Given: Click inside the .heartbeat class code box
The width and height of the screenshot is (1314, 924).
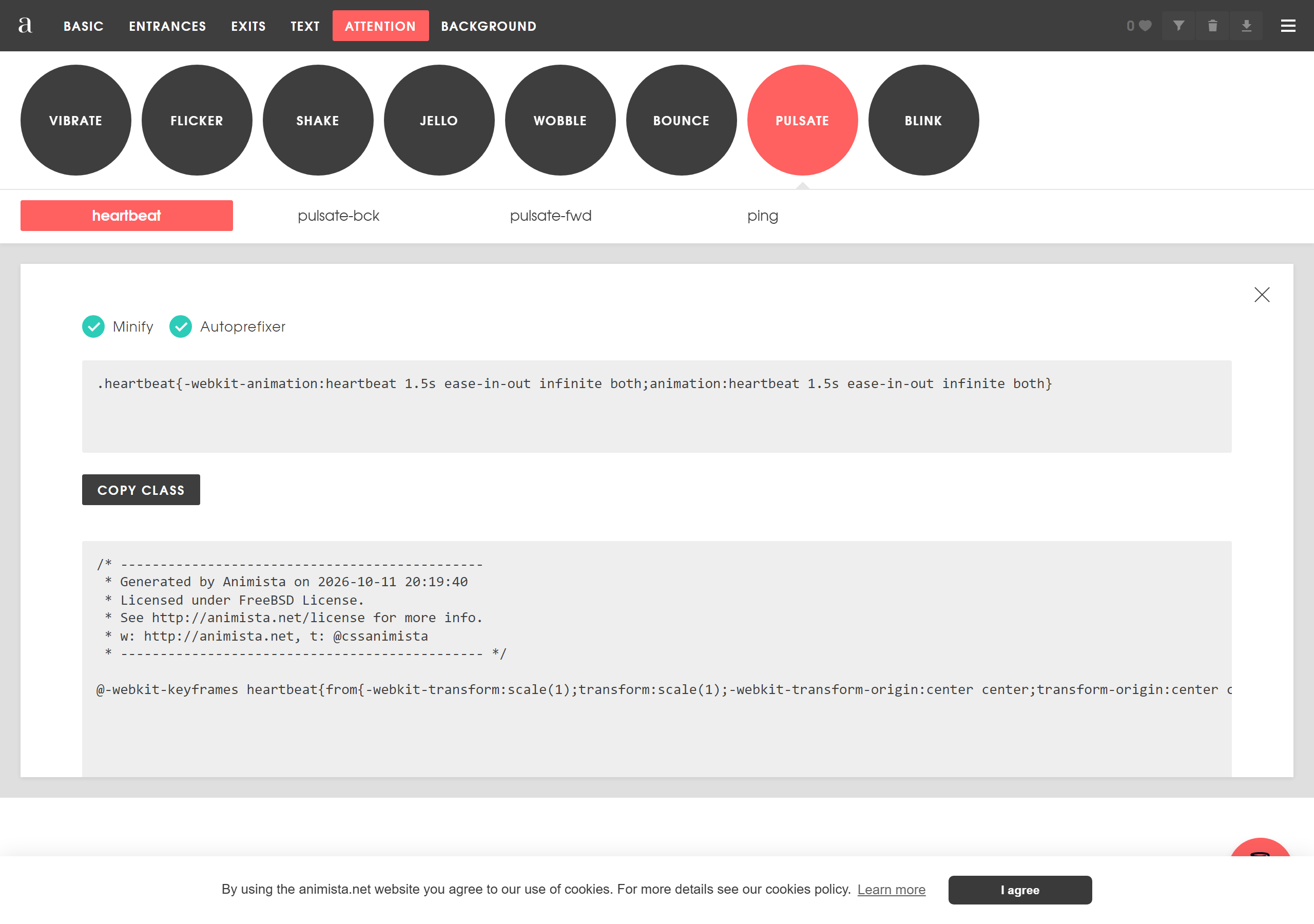Looking at the screenshot, I should (x=656, y=407).
